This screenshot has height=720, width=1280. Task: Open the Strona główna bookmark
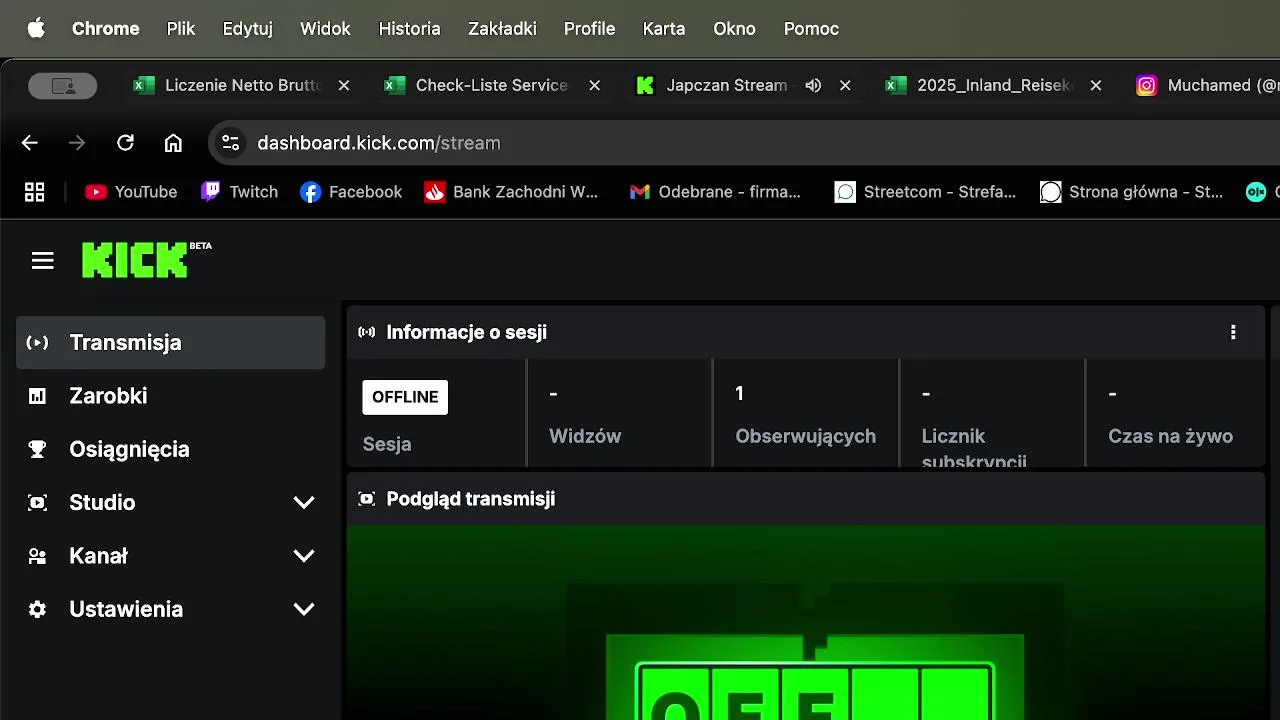[x=1132, y=192]
